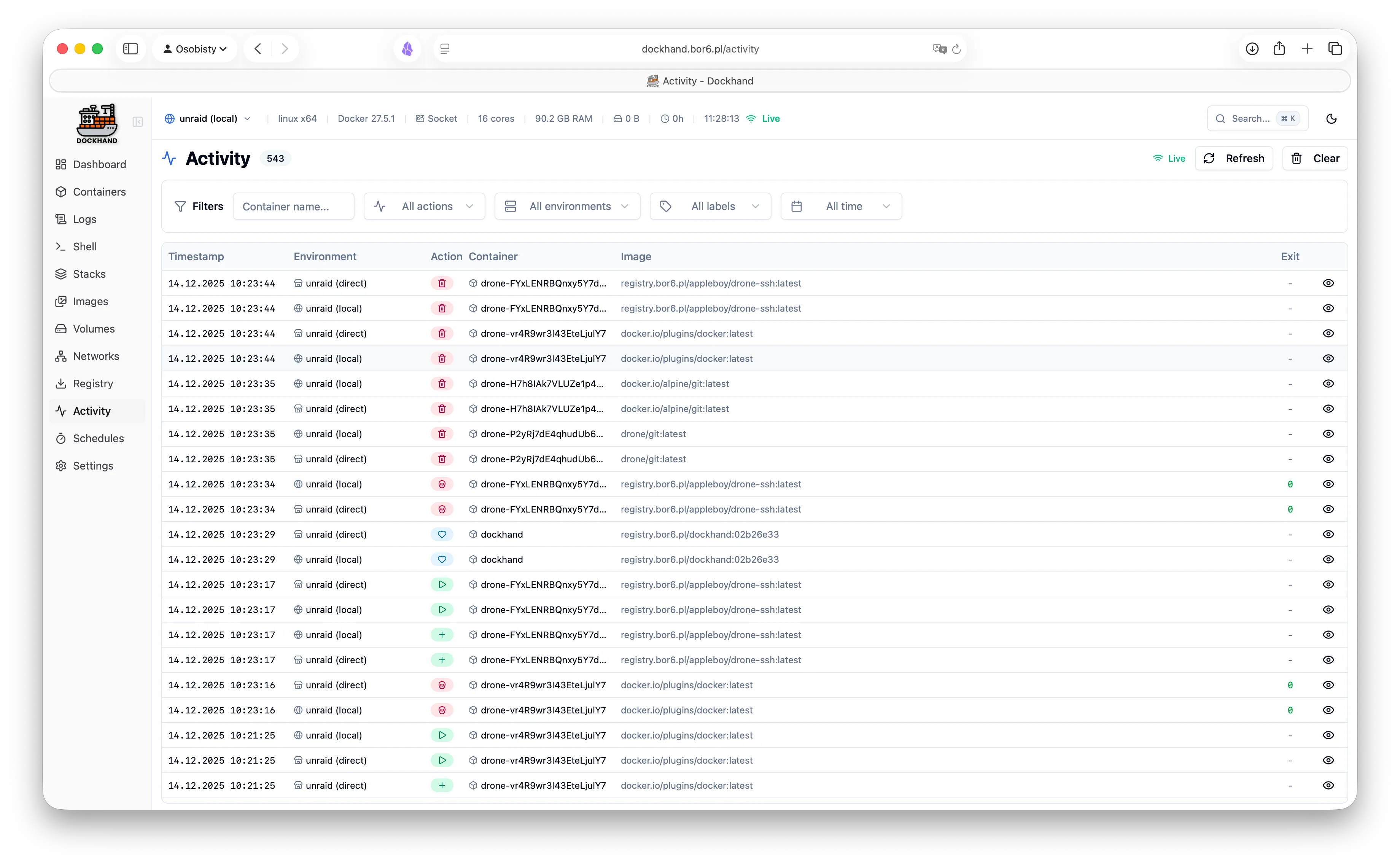Open Containers in sidebar
Image resolution: width=1400 pixels, height=866 pixels.
(x=99, y=192)
